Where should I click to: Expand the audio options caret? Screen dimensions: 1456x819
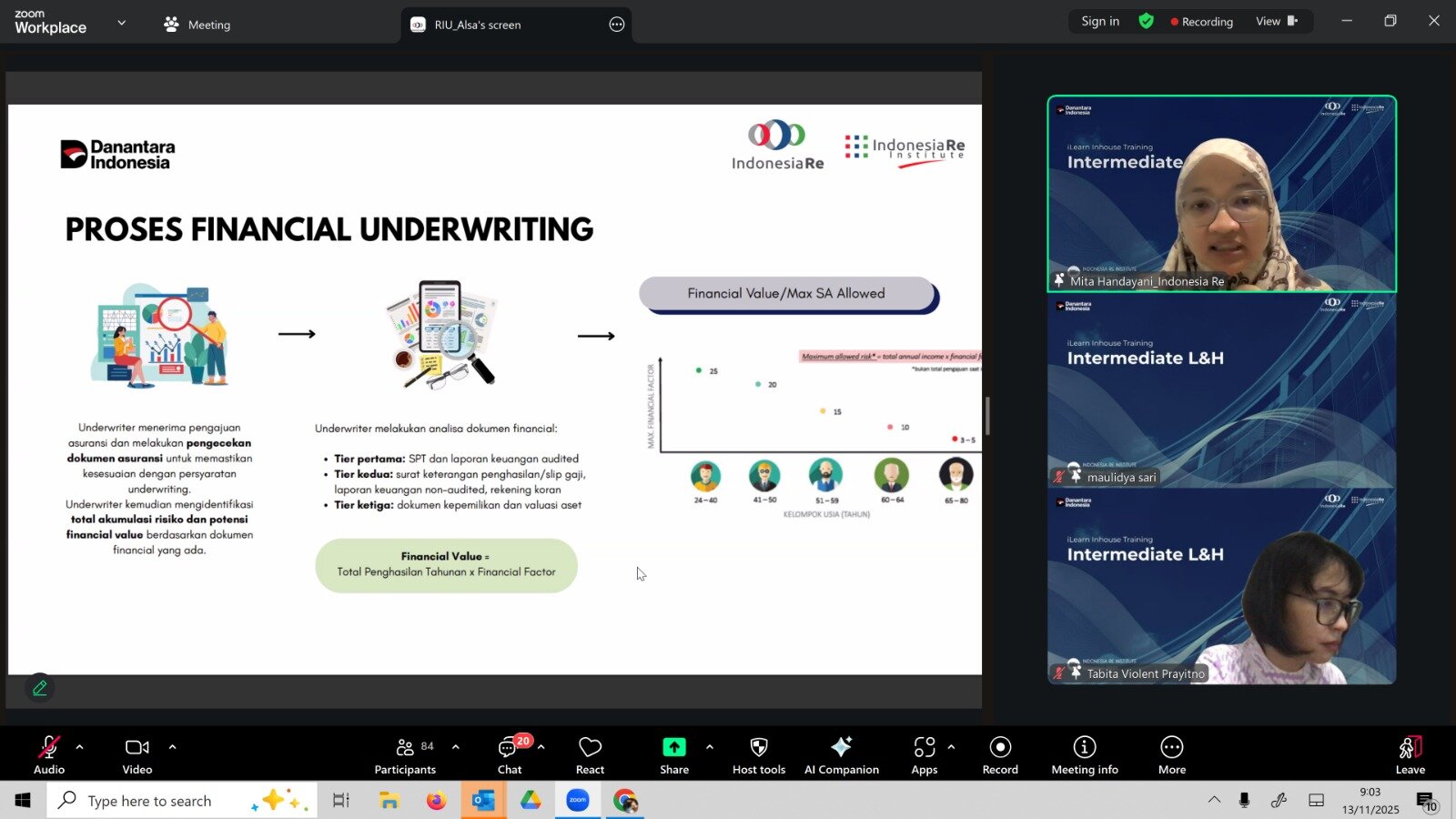80,747
